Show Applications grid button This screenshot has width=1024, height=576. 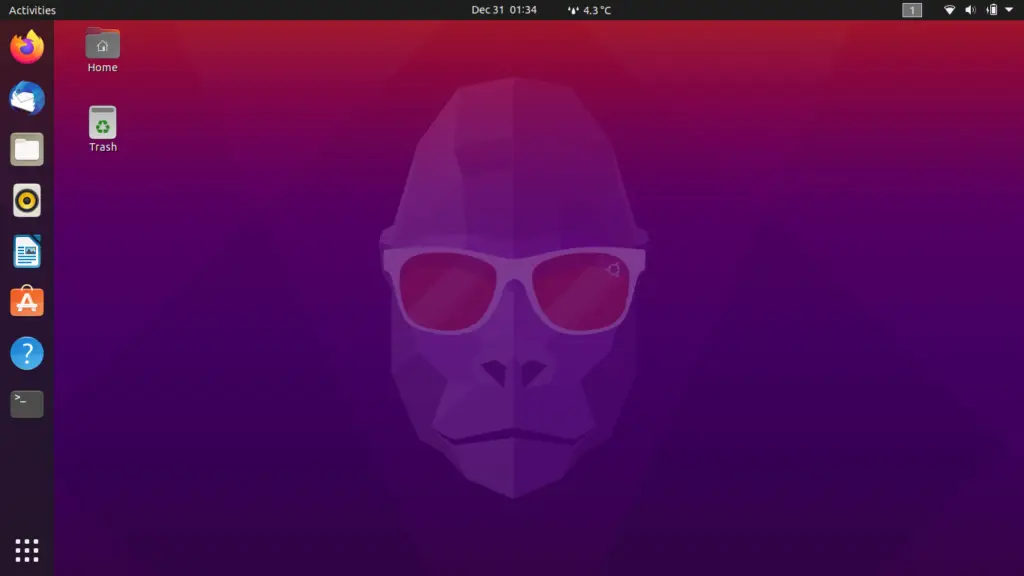pos(27,551)
